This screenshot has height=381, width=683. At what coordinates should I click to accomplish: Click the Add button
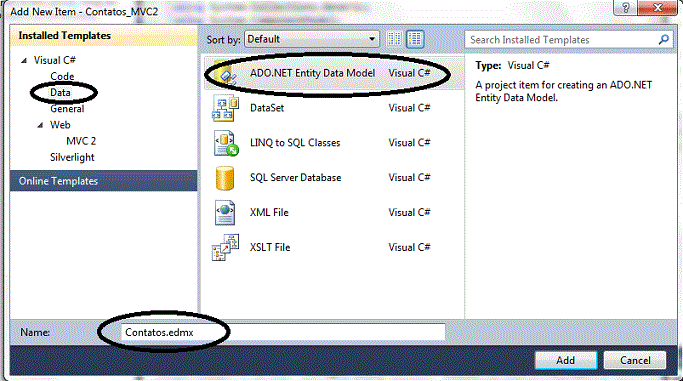(x=565, y=361)
